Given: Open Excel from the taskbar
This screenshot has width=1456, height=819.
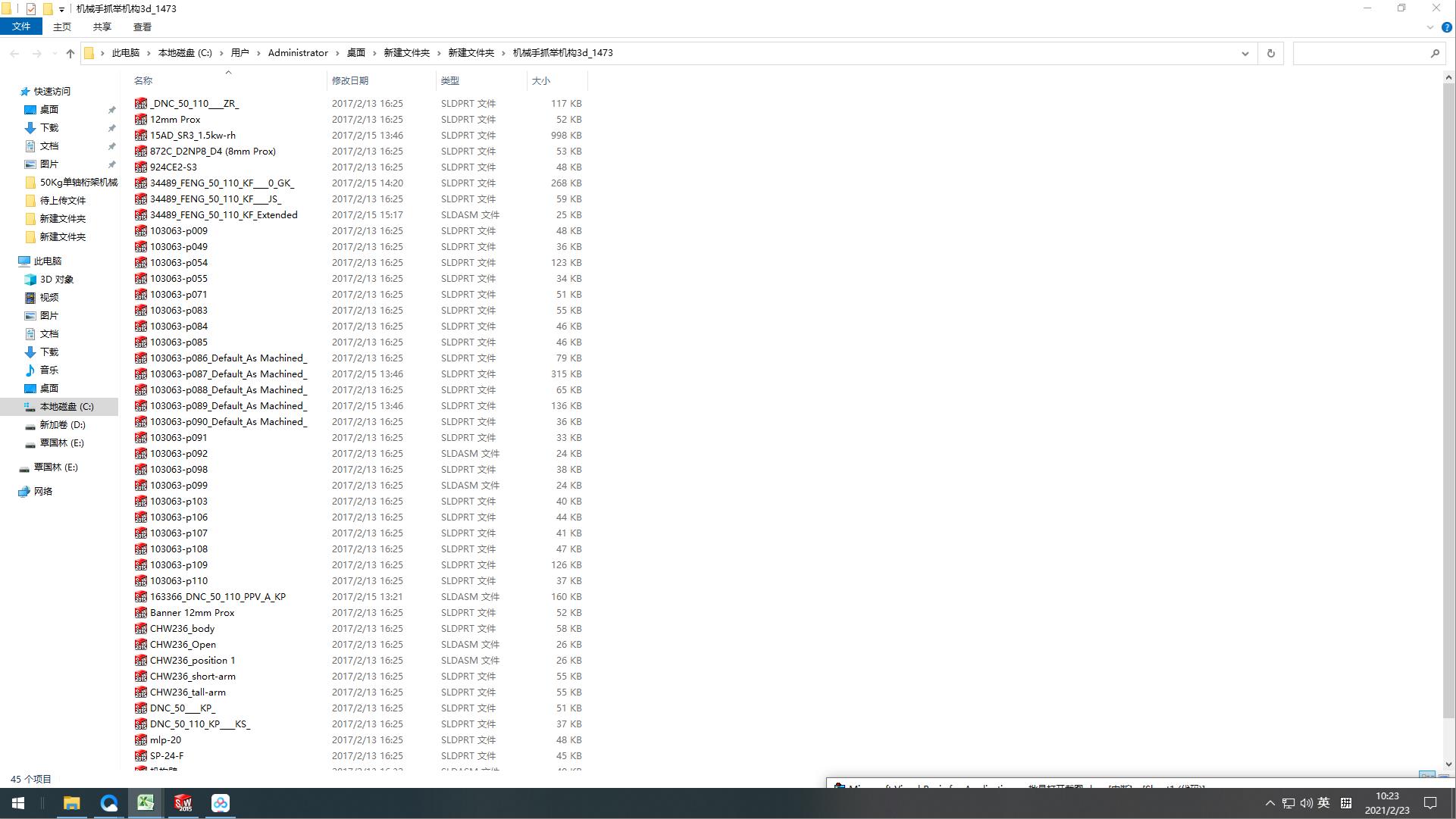Looking at the screenshot, I should (146, 803).
